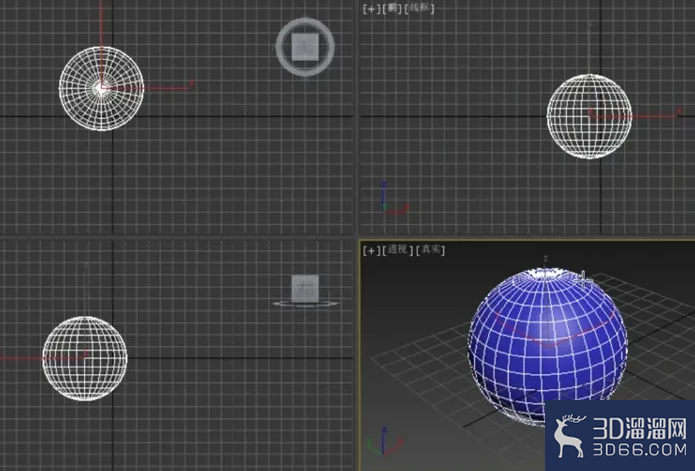
Task: Click the axis tripod in the front viewport corner
Action: [x=394, y=199]
